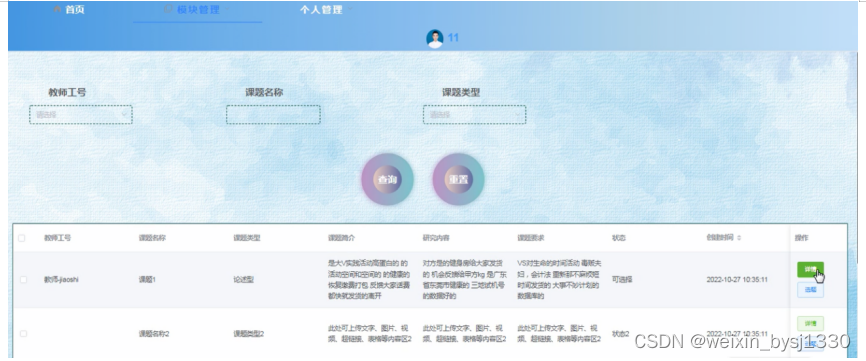Viewport: 866px width, 361px height.
Task: Click the 状态2 status cell
Action: [x=621, y=334]
